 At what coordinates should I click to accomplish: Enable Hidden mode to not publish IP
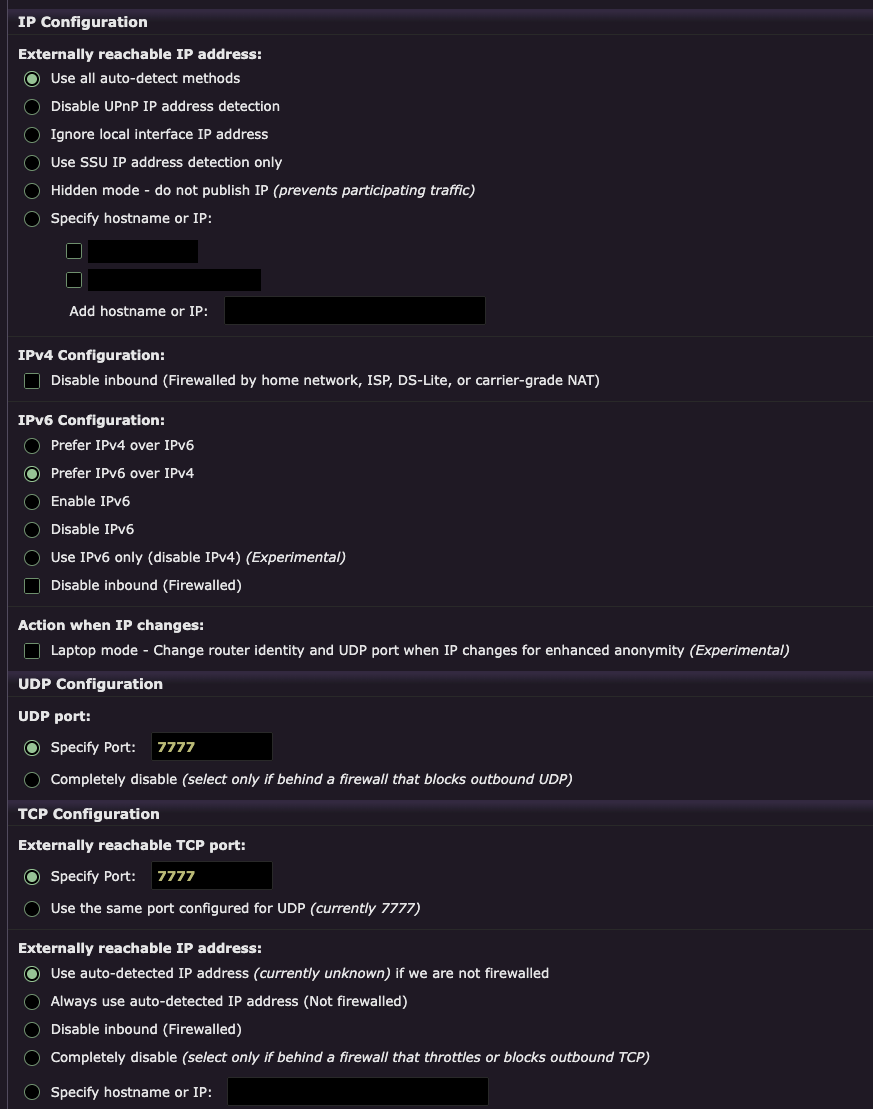(x=32, y=190)
